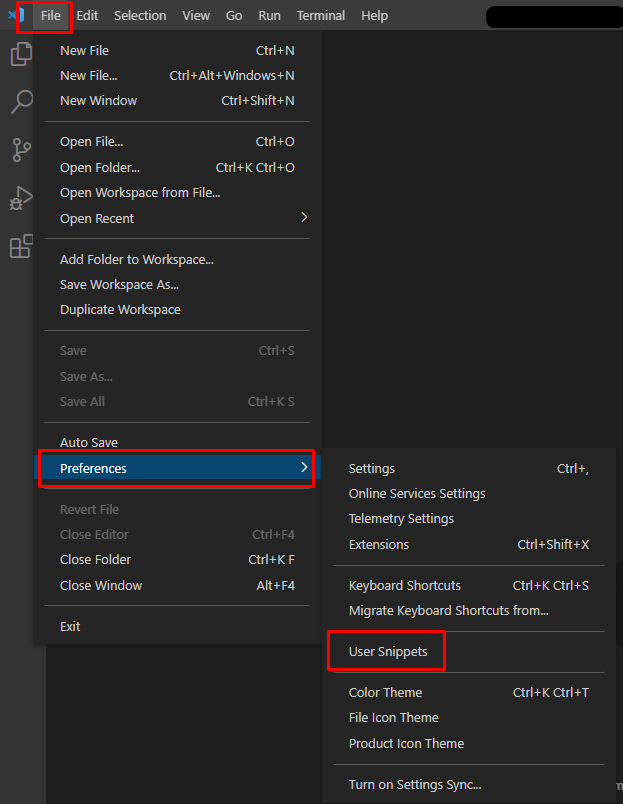Expand the Open Recent submenu arrow
623x804 pixels.
point(304,217)
